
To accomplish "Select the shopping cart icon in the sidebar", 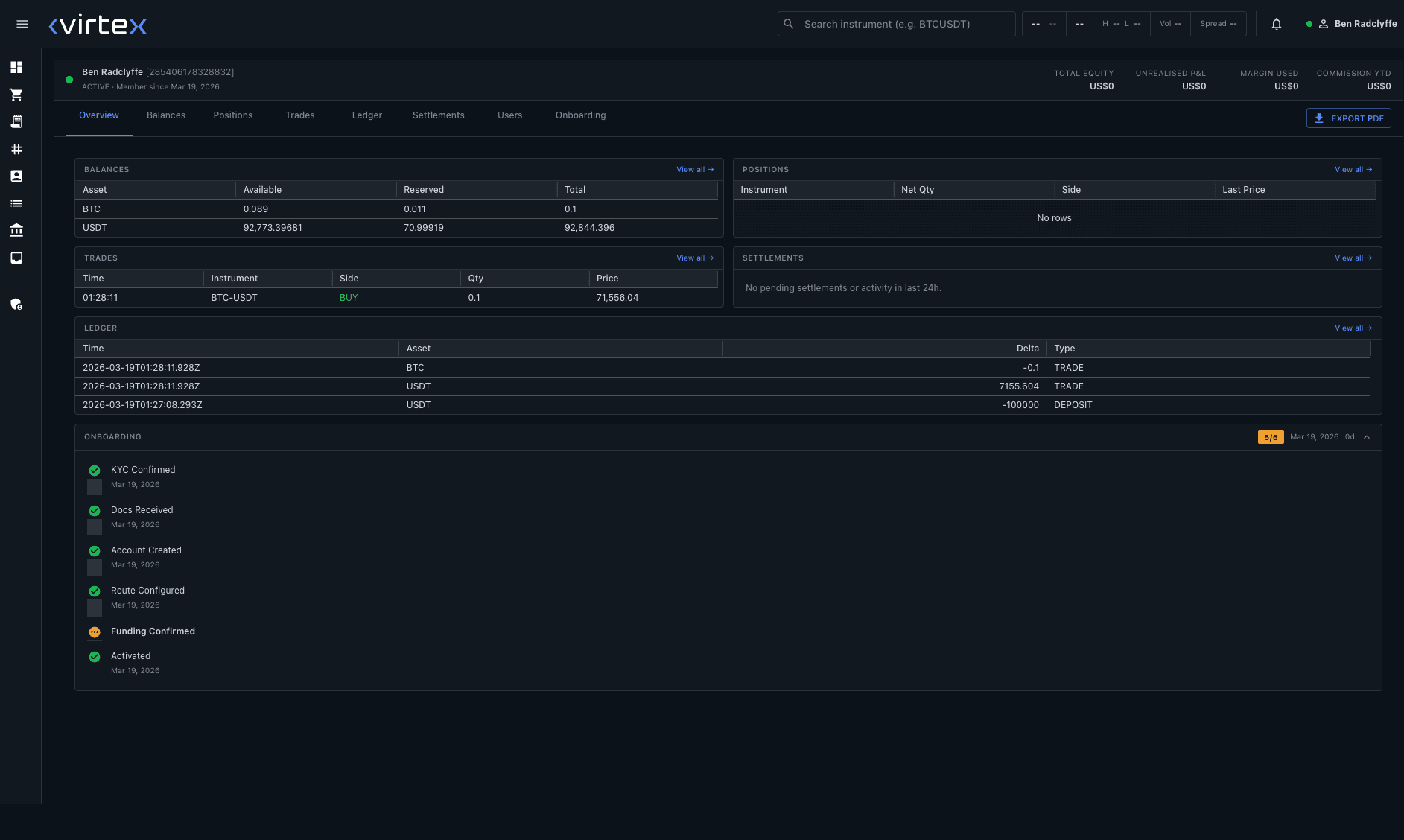I will (x=16, y=94).
